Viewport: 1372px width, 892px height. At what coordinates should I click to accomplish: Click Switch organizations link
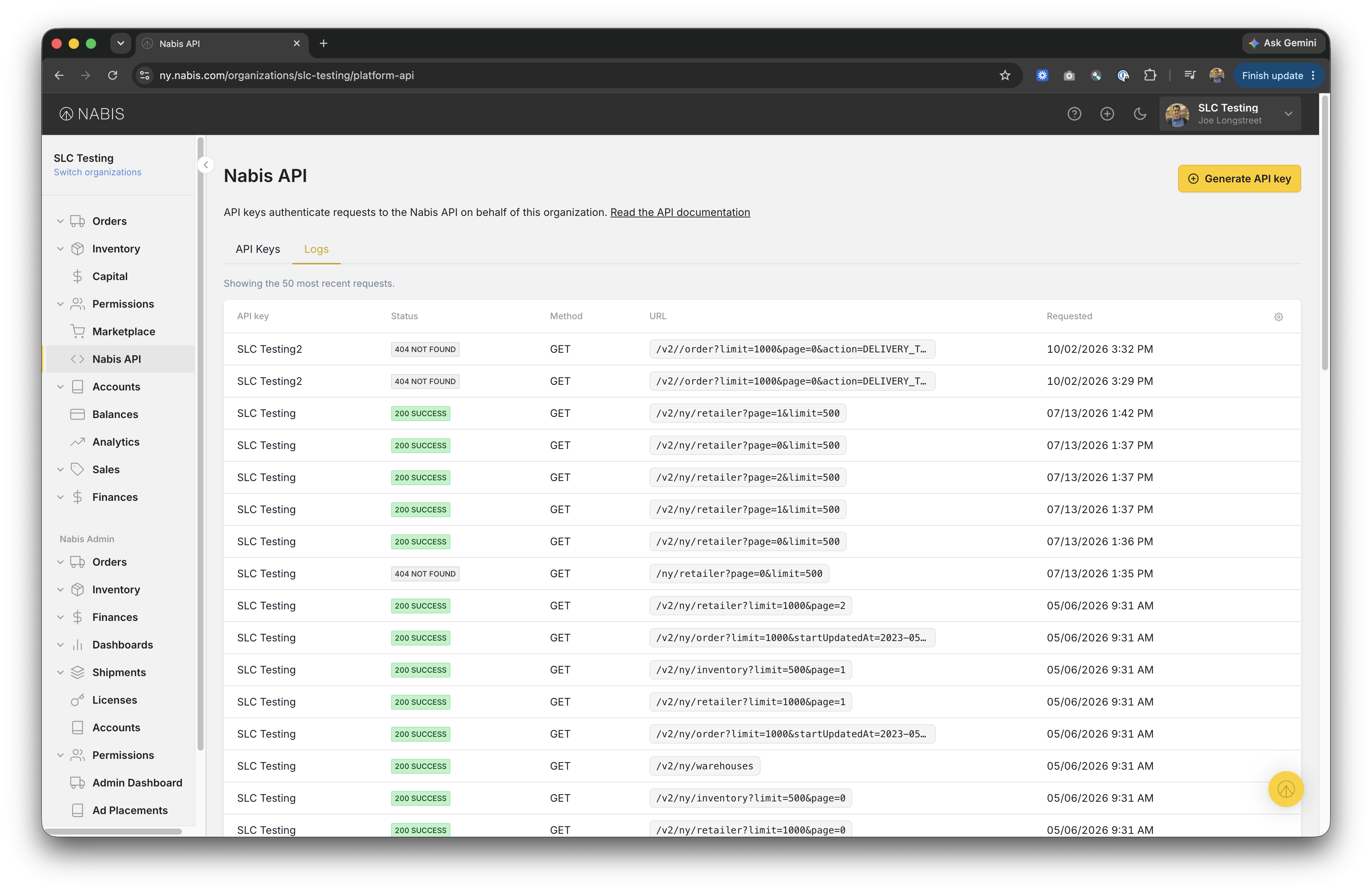pyautogui.click(x=97, y=172)
